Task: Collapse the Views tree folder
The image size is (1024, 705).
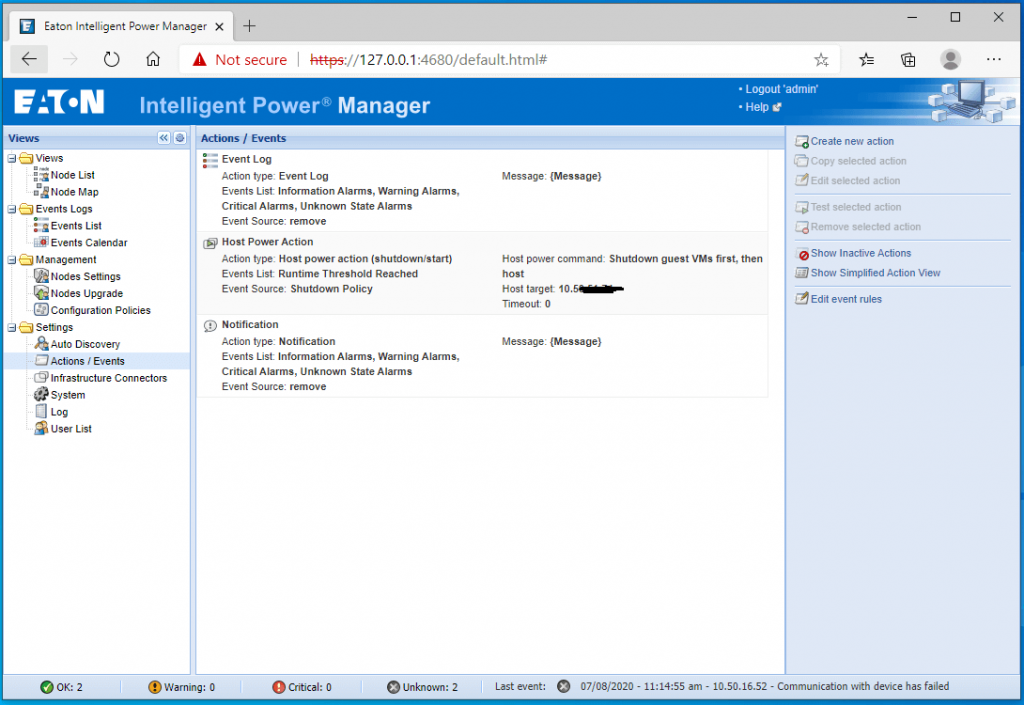Action: tap(12, 158)
